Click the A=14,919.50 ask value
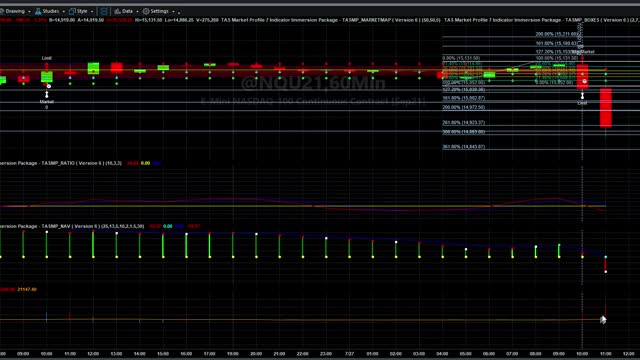 pyautogui.click(x=90, y=20)
